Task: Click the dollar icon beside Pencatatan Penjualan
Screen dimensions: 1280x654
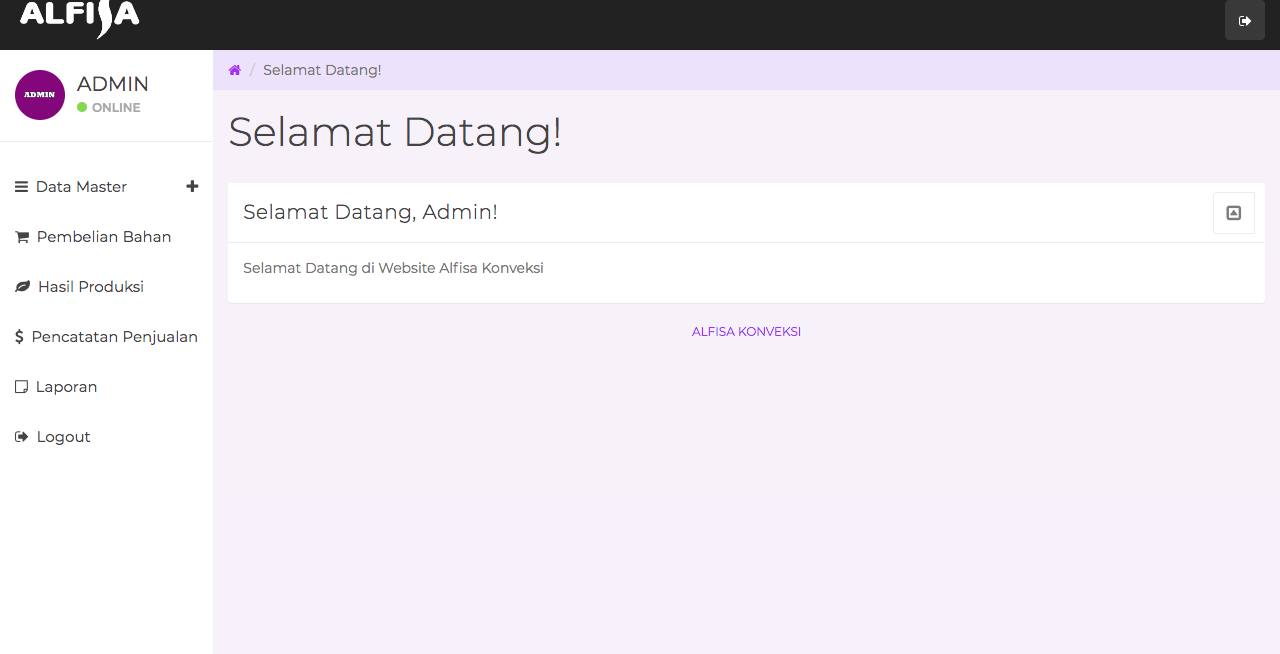Action: (19, 337)
